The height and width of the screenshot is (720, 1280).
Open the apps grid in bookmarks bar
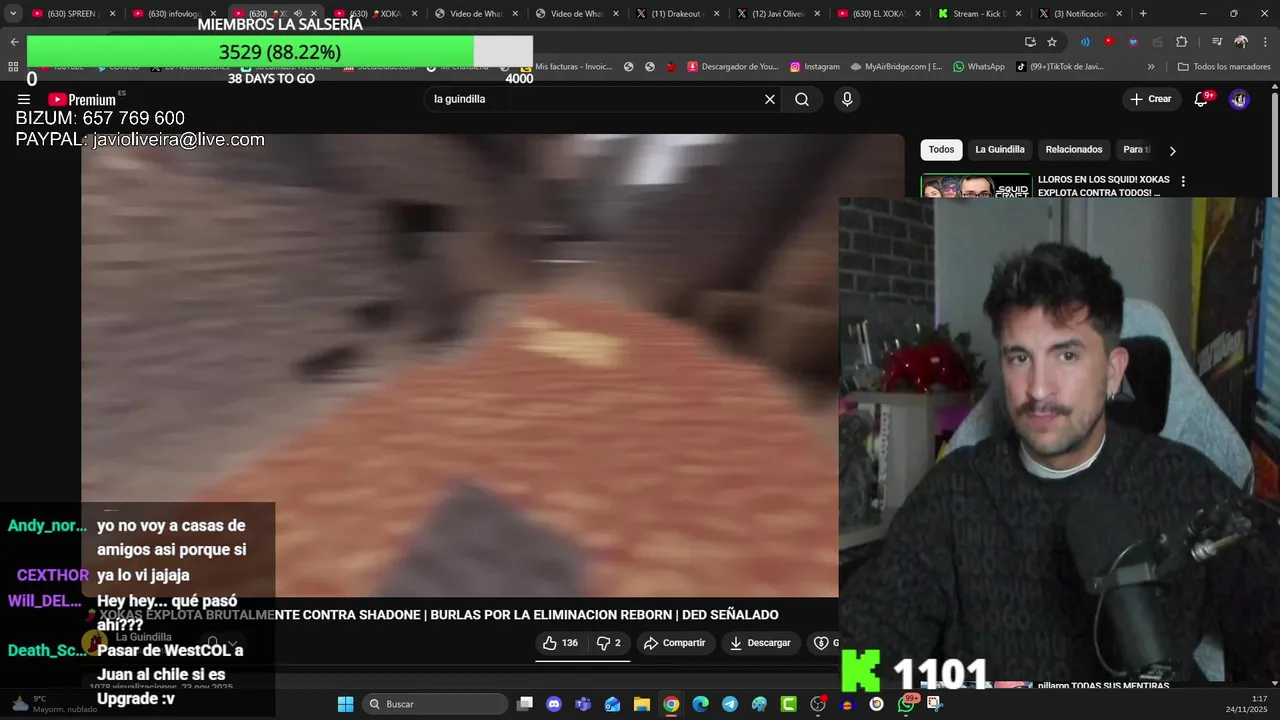[13, 67]
